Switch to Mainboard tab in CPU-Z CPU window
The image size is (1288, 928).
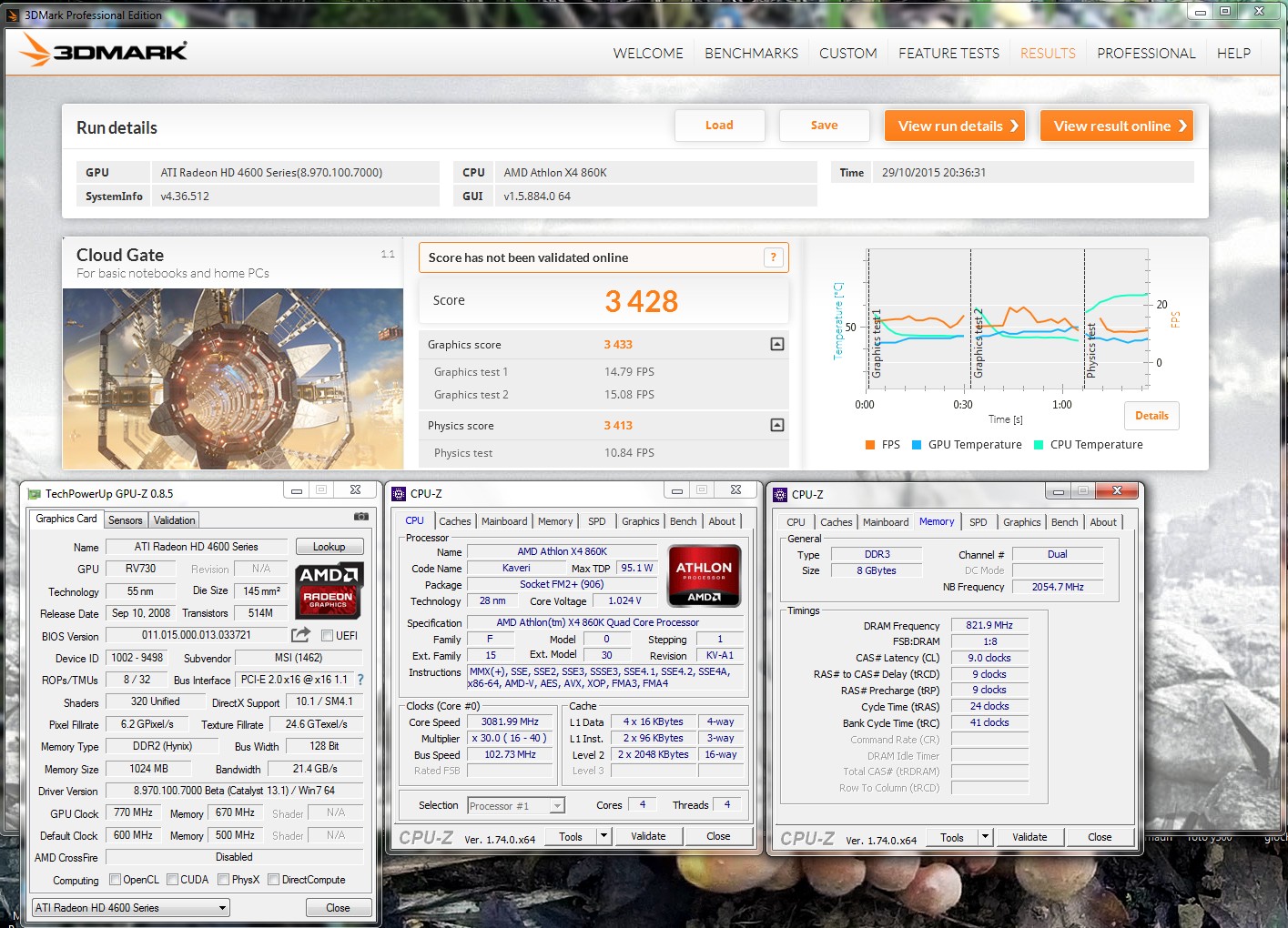[x=504, y=521]
